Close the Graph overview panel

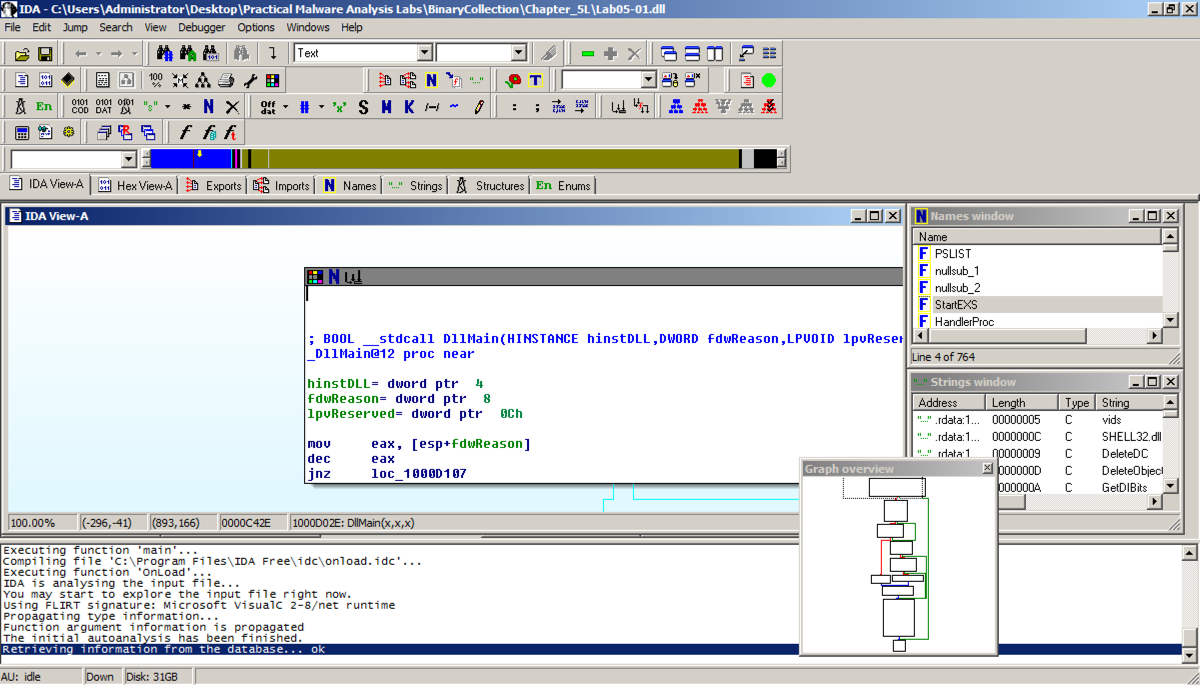click(x=987, y=468)
